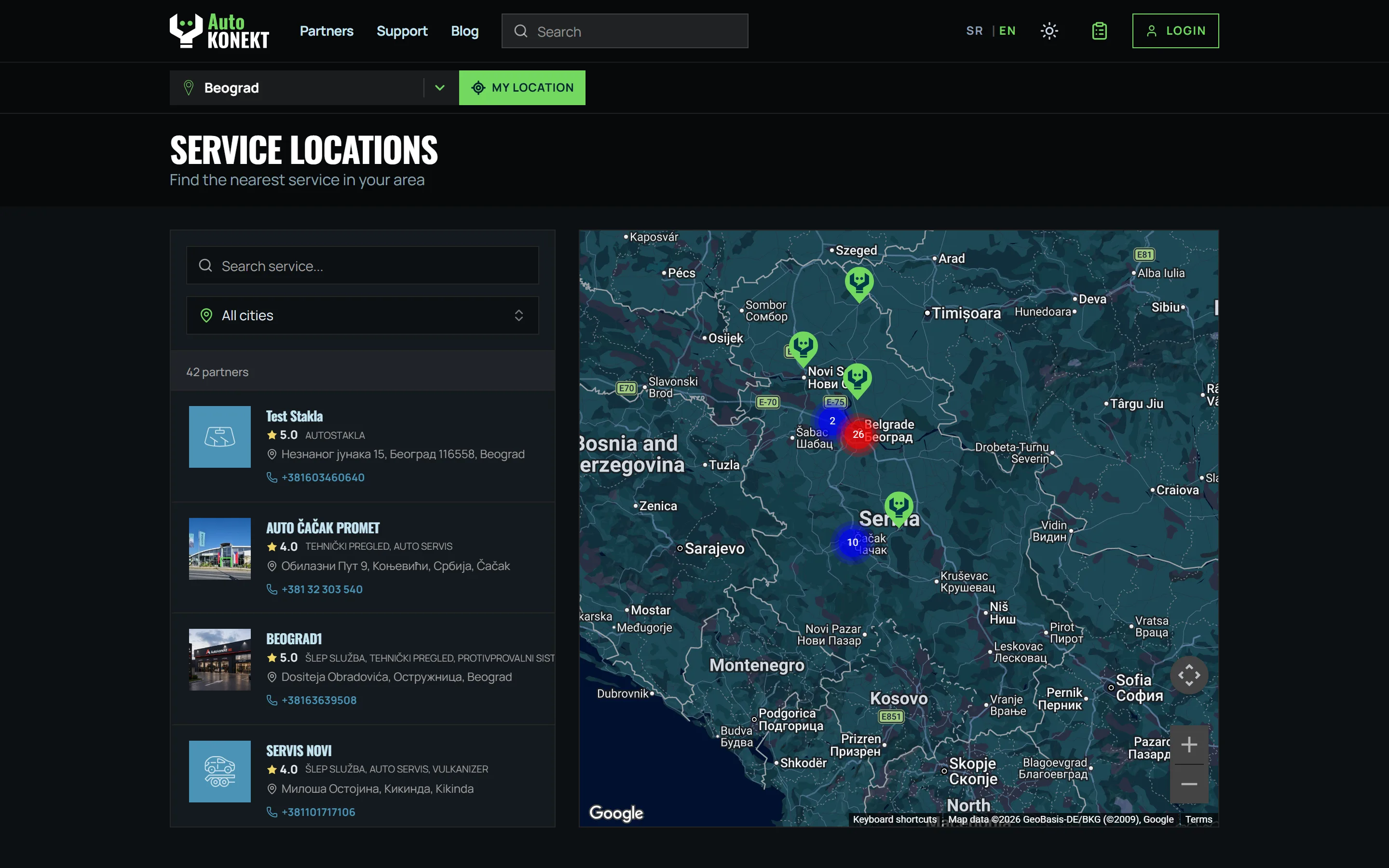Expand city selector chevron arrow
Image resolution: width=1389 pixels, height=868 pixels.
(x=440, y=88)
